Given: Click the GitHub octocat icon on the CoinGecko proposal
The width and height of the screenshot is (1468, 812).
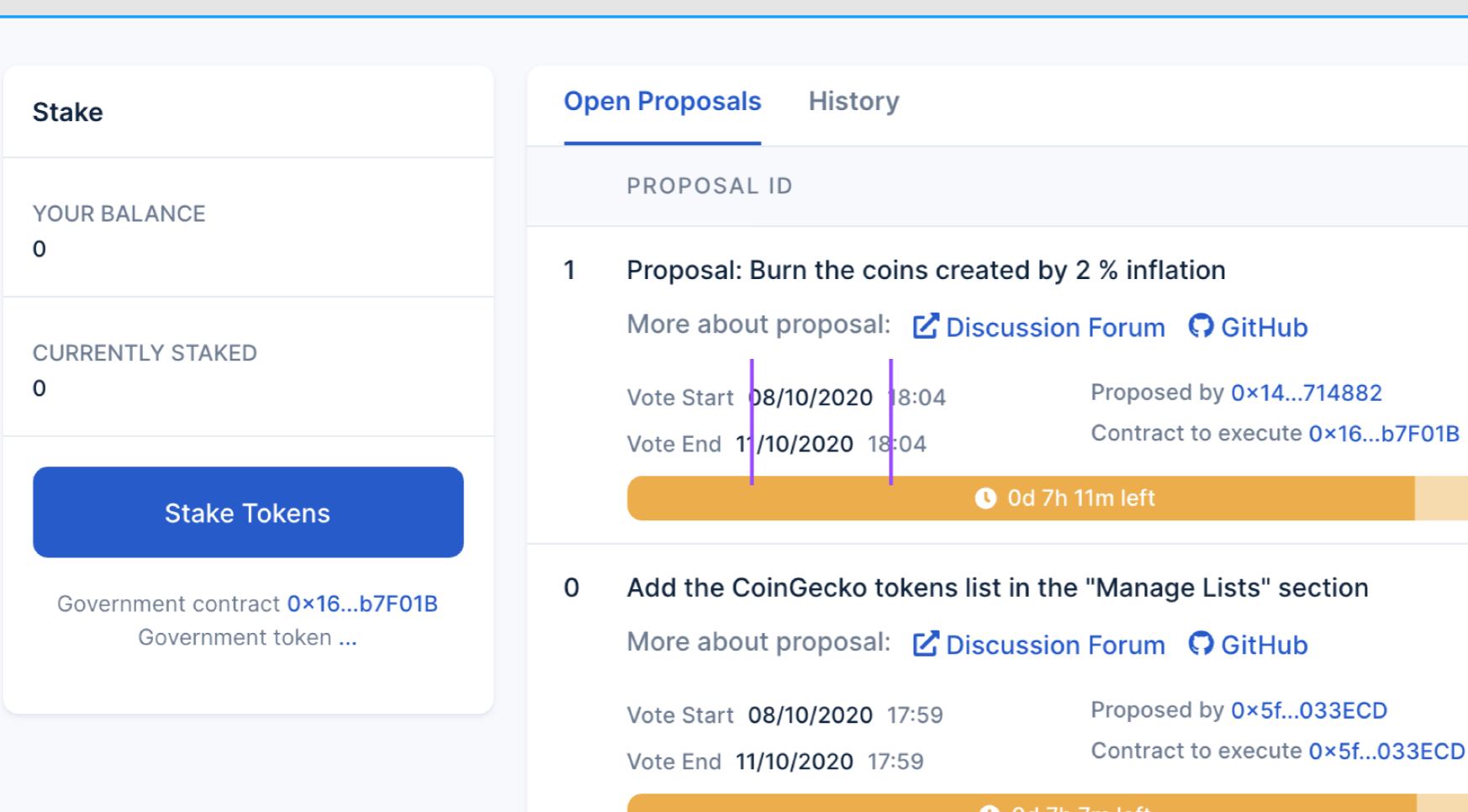Looking at the screenshot, I should pyautogui.click(x=1202, y=645).
